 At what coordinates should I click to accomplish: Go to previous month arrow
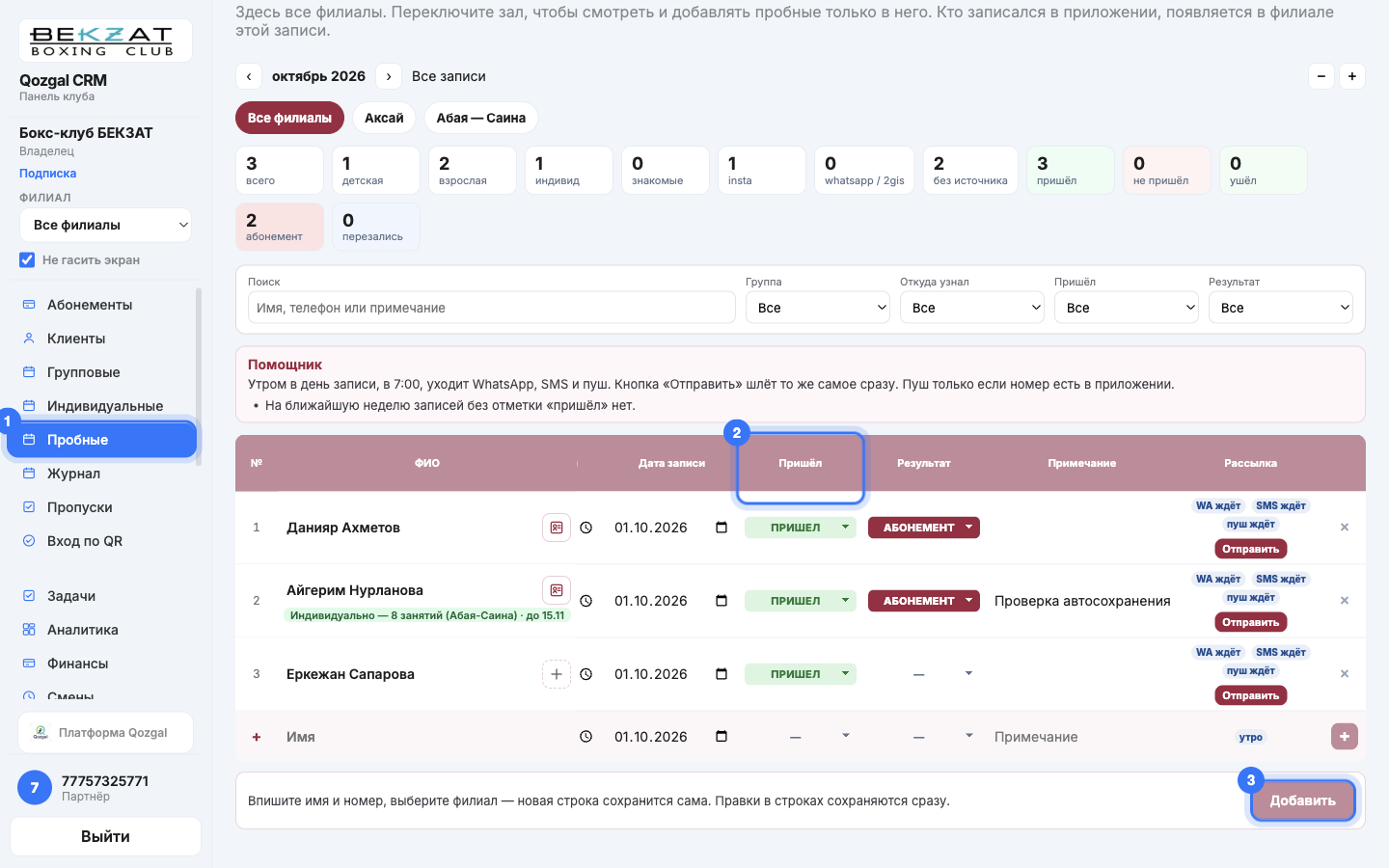(249, 76)
